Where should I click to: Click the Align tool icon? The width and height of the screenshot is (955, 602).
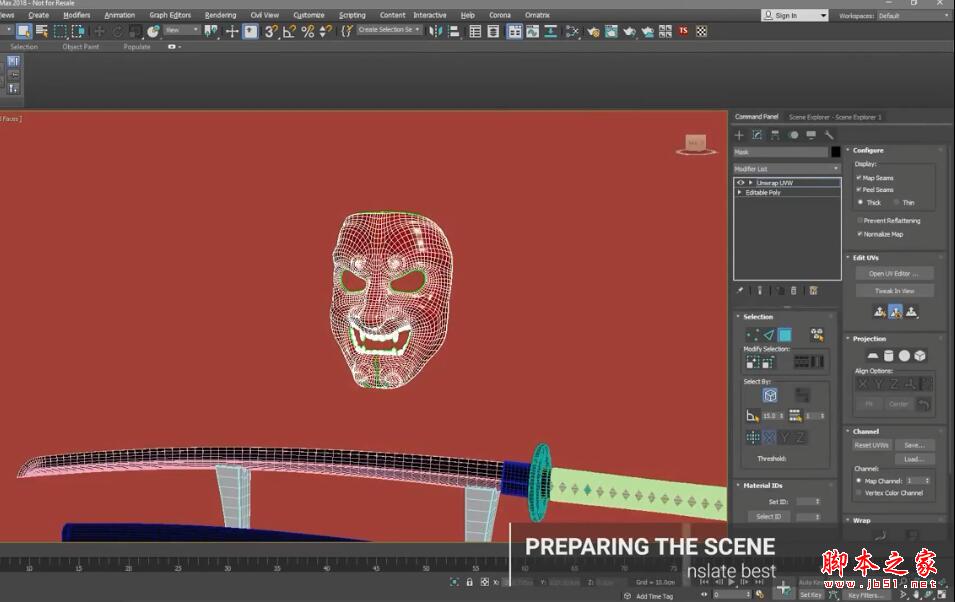tap(454, 31)
